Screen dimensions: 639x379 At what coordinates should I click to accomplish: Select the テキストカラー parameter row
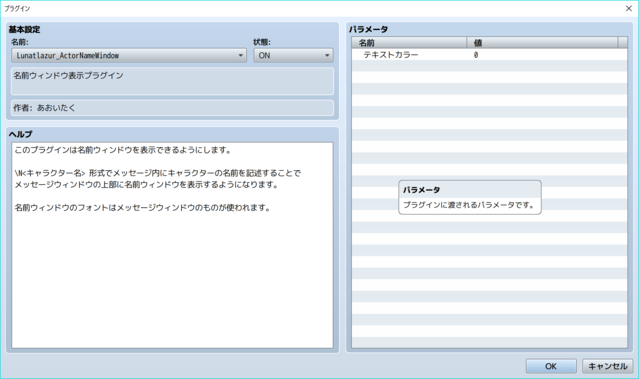point(489,55)
